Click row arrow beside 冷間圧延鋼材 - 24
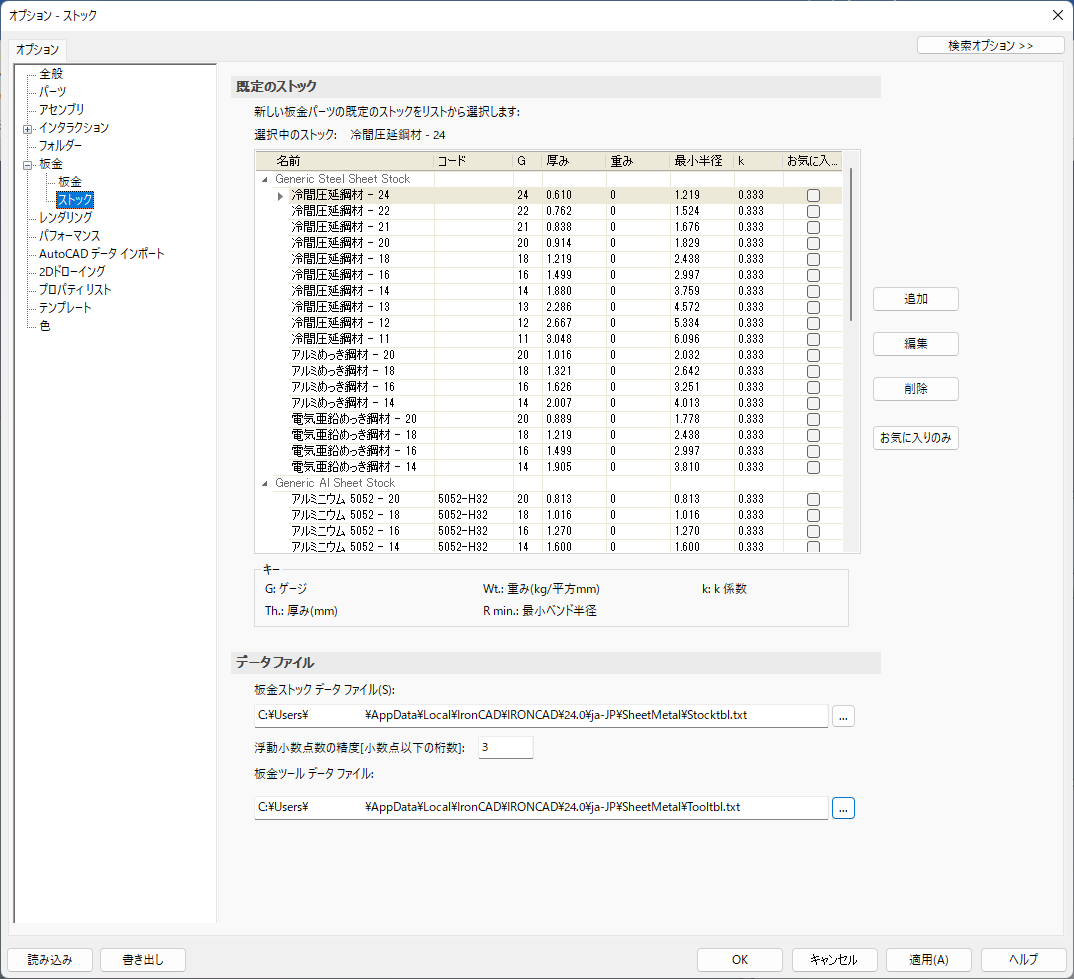This screenshot has width=1074, height=979. point(280,195)
